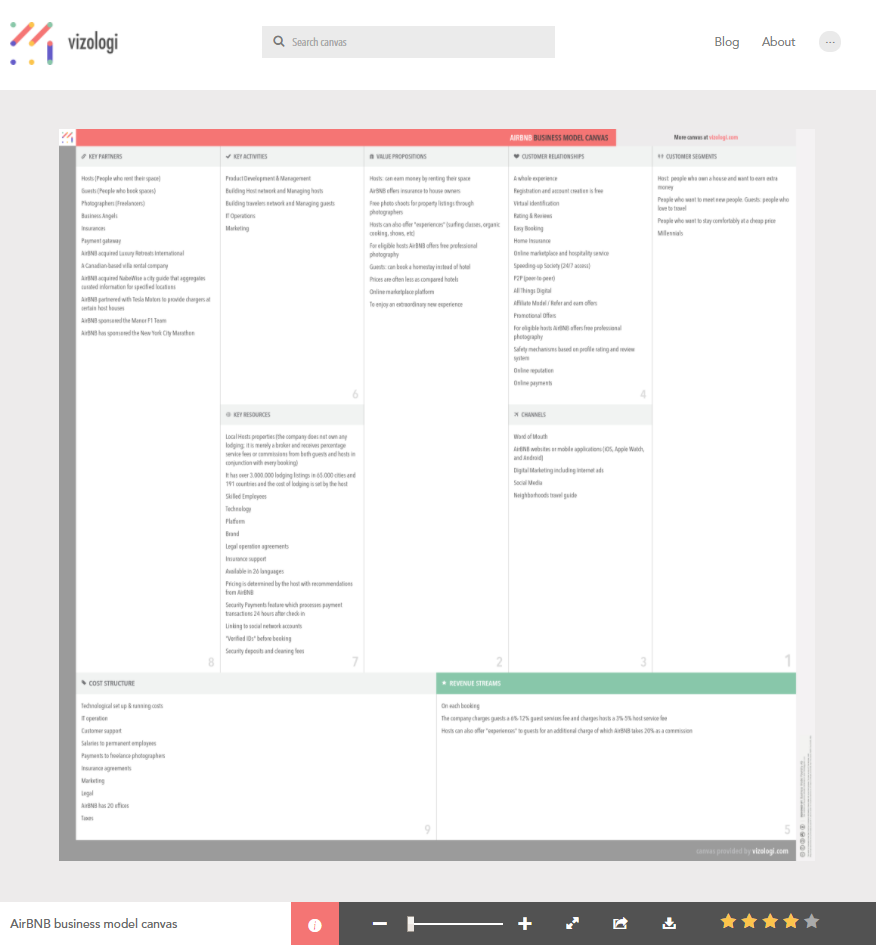
Task: Open the About page
Action: pos(778,42)
